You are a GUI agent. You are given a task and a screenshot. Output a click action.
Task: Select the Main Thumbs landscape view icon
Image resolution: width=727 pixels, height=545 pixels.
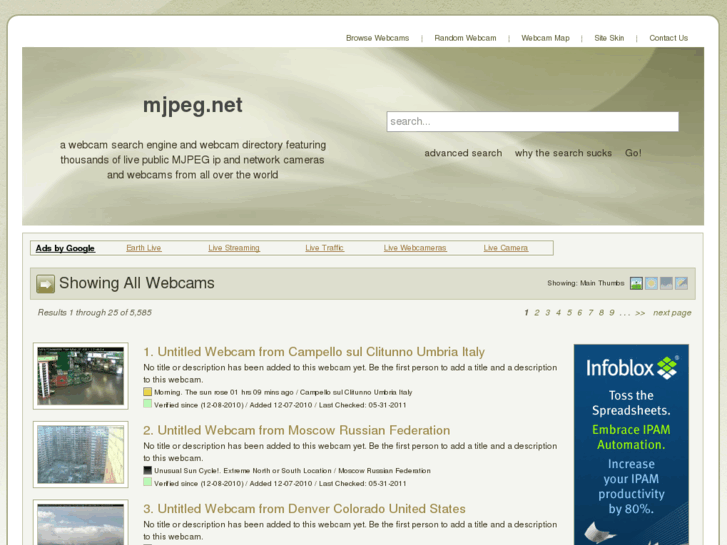(x=636, y=283)
